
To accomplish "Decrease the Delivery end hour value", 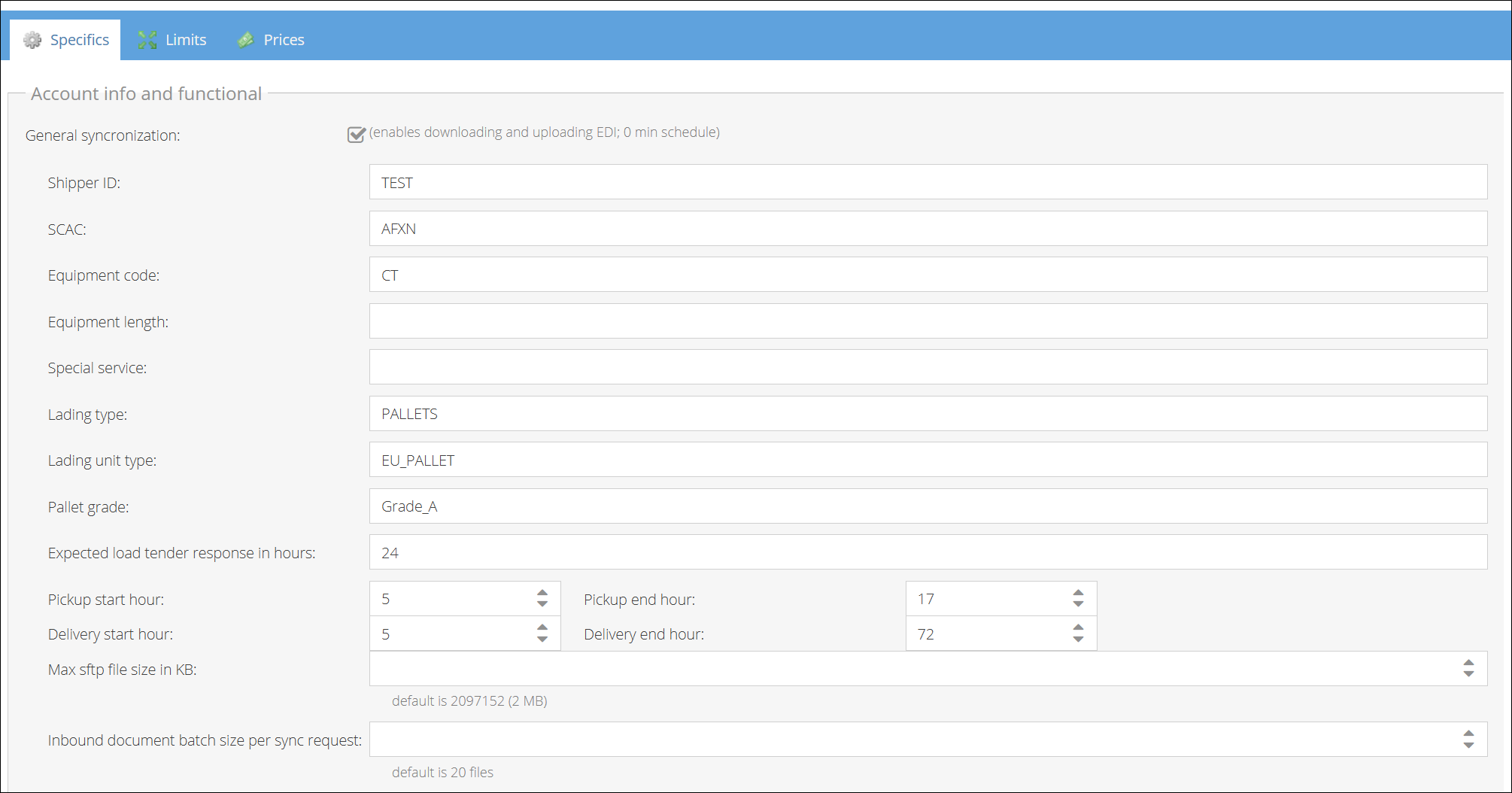I will pyautogui.click(x=1078, y=640).
